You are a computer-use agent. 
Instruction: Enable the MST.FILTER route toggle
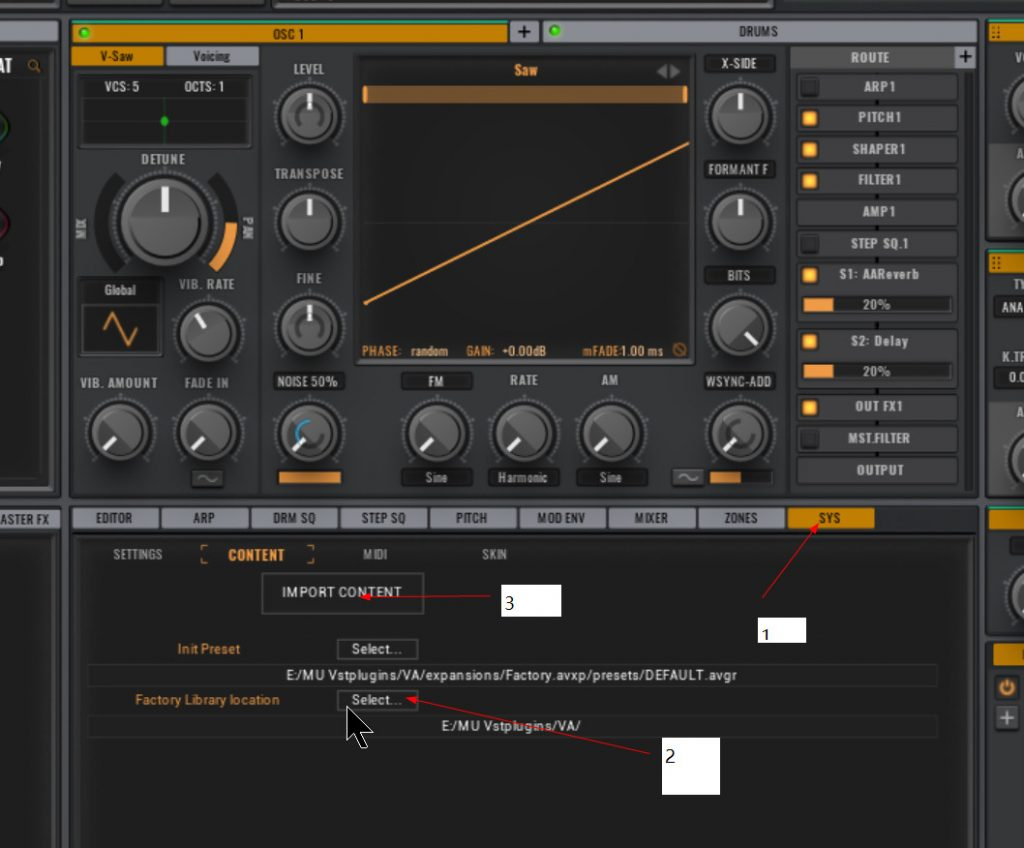808,438
